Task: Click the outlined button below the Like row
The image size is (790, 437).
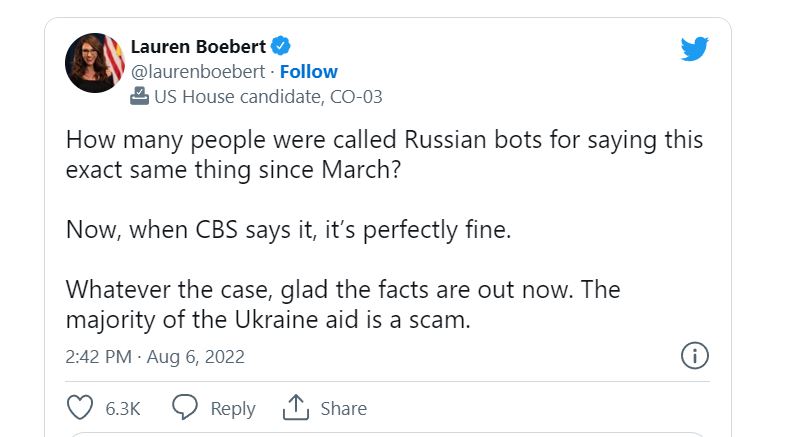Action: click(x=386, y=434)
